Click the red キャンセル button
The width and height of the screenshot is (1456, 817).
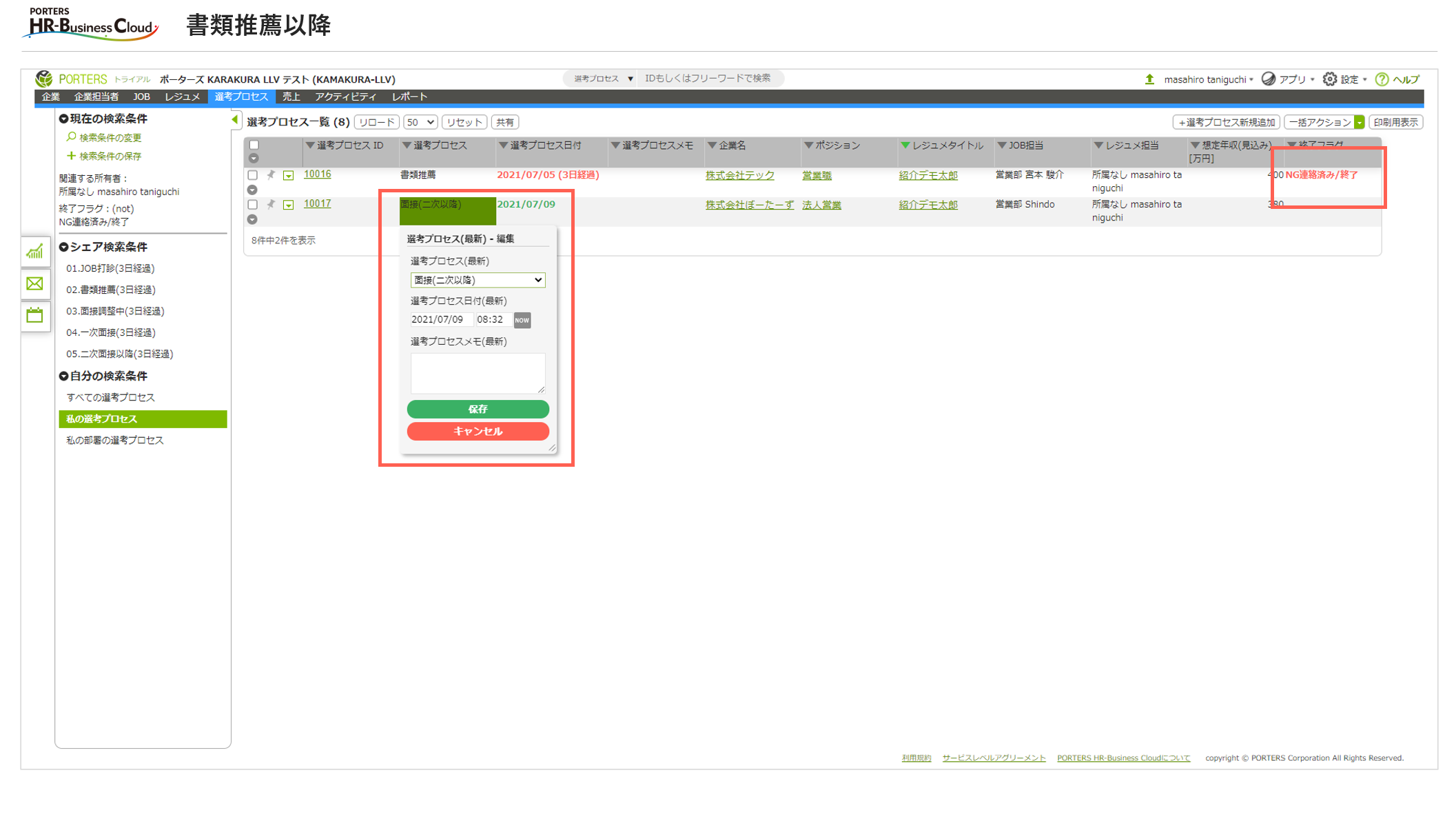(478, 431)
